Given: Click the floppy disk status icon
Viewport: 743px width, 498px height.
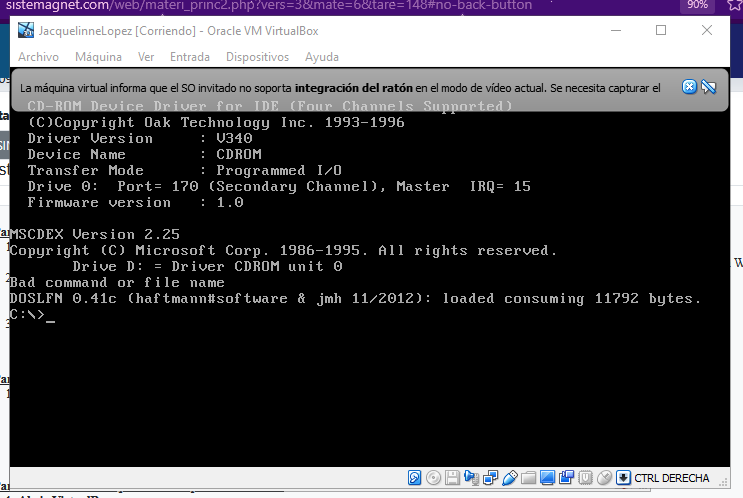Looking at the screenshot, I should pos(452,478).
